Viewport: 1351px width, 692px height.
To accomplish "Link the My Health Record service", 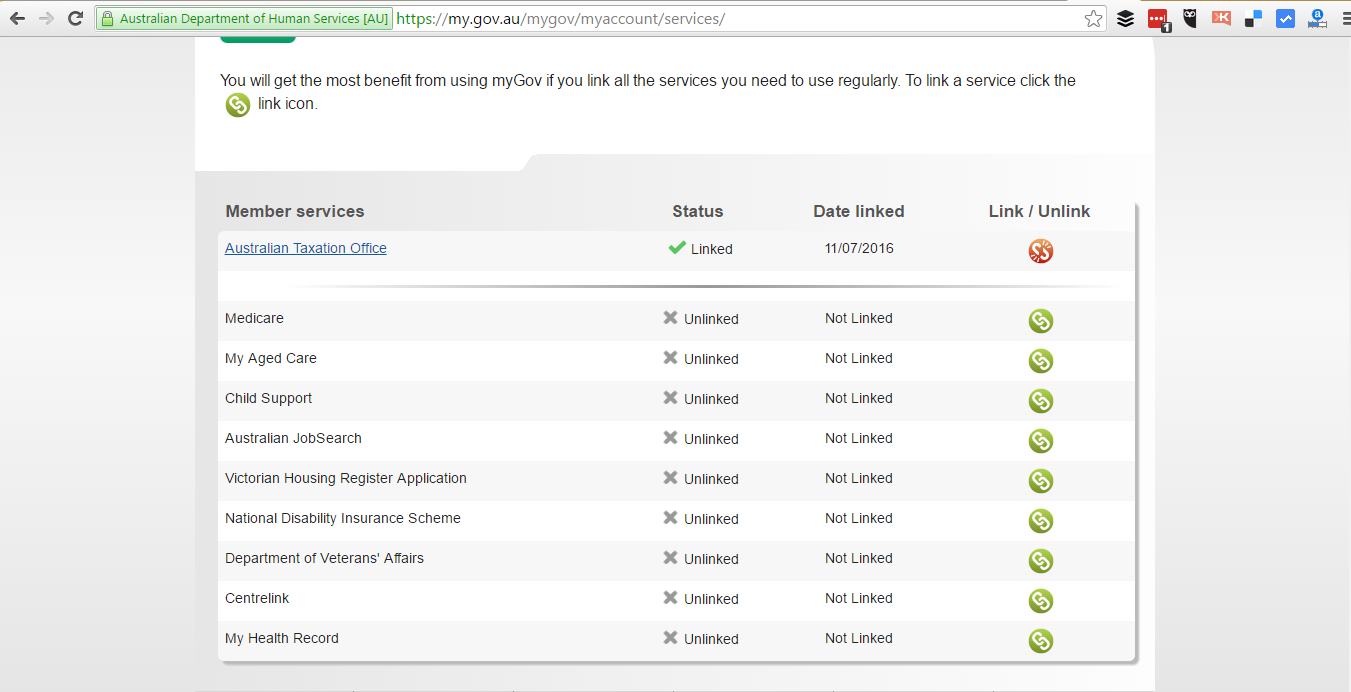I will [x=1041, y=641].
